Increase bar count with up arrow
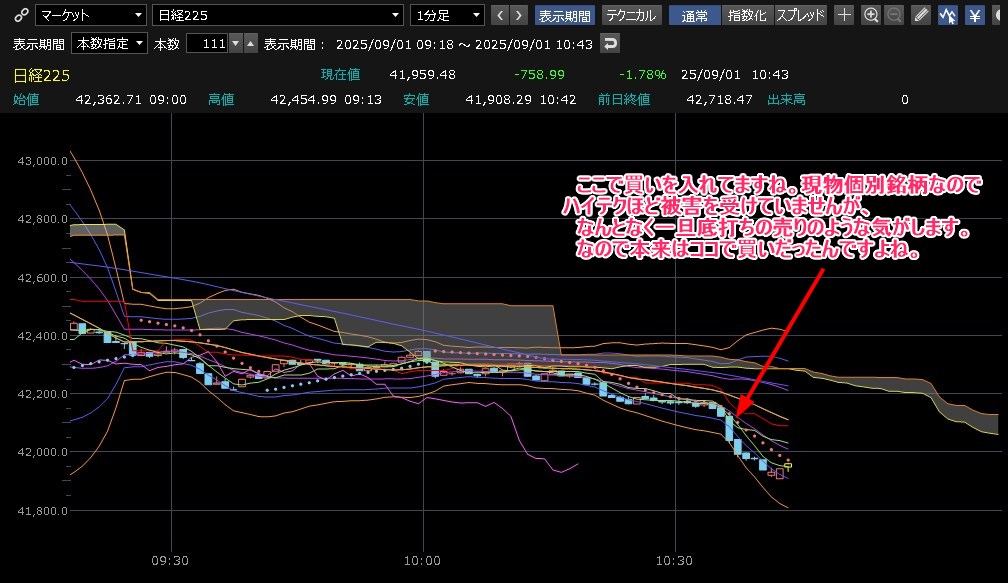The image size is (1008, 583). (251, 43)
